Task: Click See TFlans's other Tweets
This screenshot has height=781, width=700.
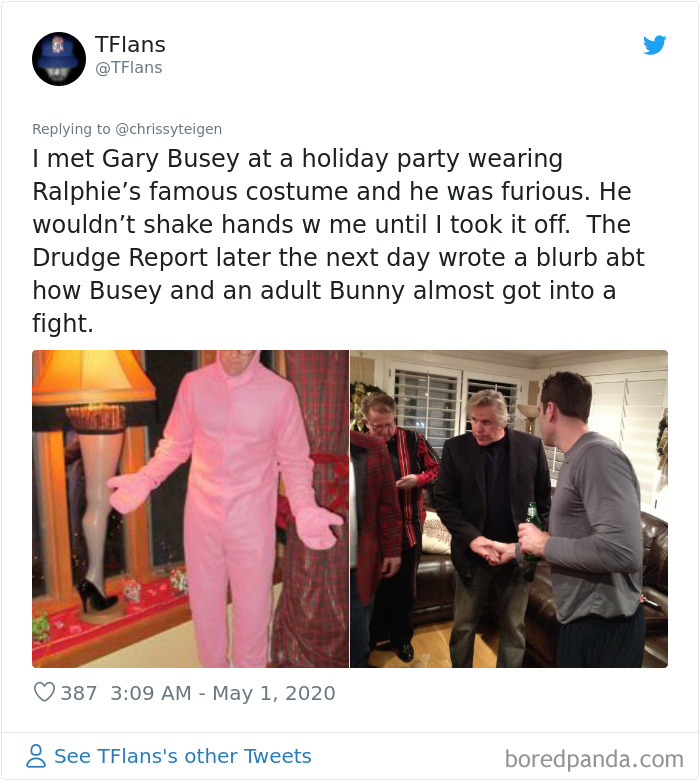Action: [182, 756]
